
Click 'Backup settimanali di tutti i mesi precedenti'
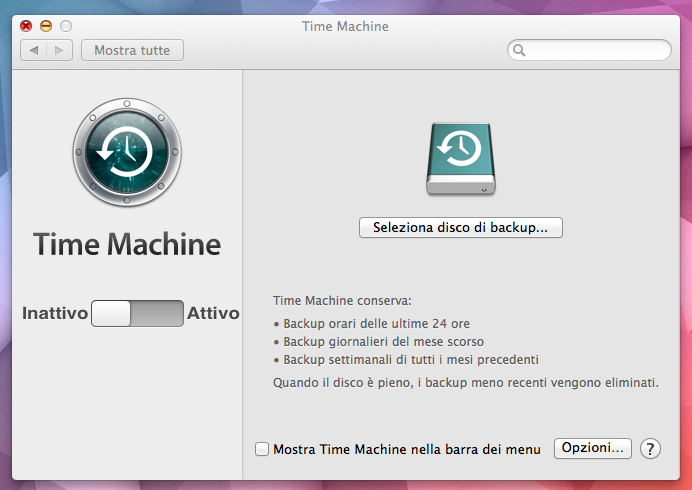point(411,360)
